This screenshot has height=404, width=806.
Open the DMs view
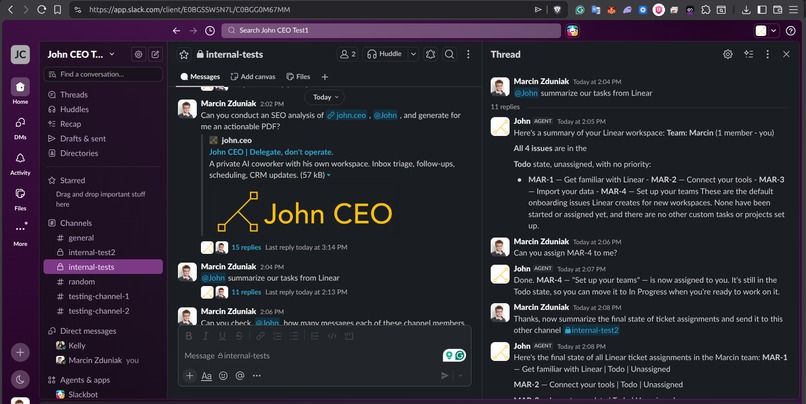pyautogui.click(x=20, y=127)
